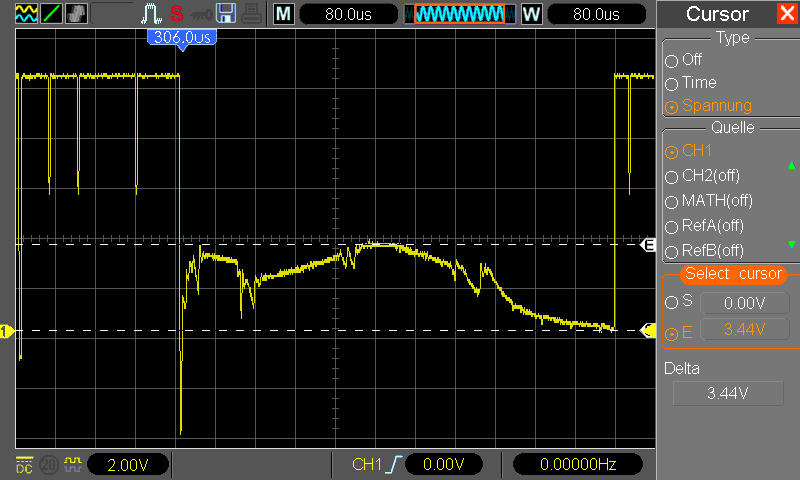Choose CH2(off) as cursor source
Image resolution: width=800 pixels, height=480 pixels.
[x=702, y=176]
